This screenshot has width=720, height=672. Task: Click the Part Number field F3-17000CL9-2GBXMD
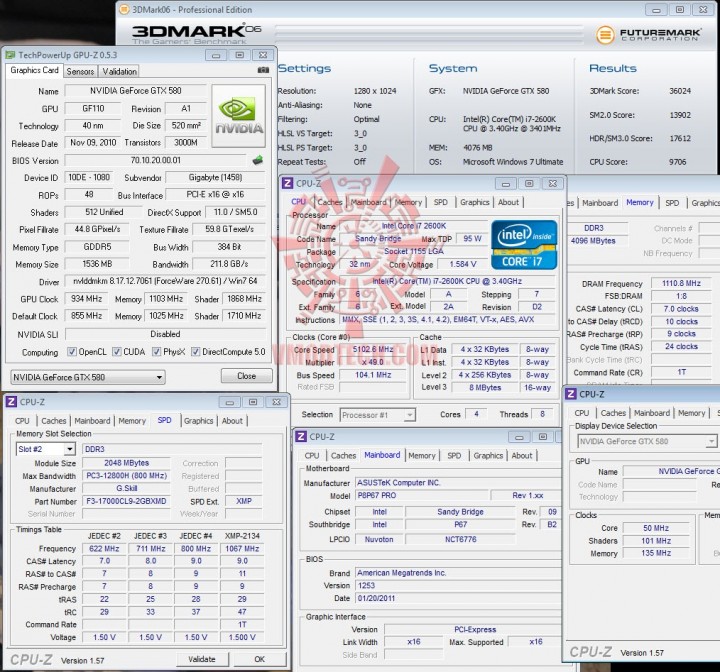(126, 502)
